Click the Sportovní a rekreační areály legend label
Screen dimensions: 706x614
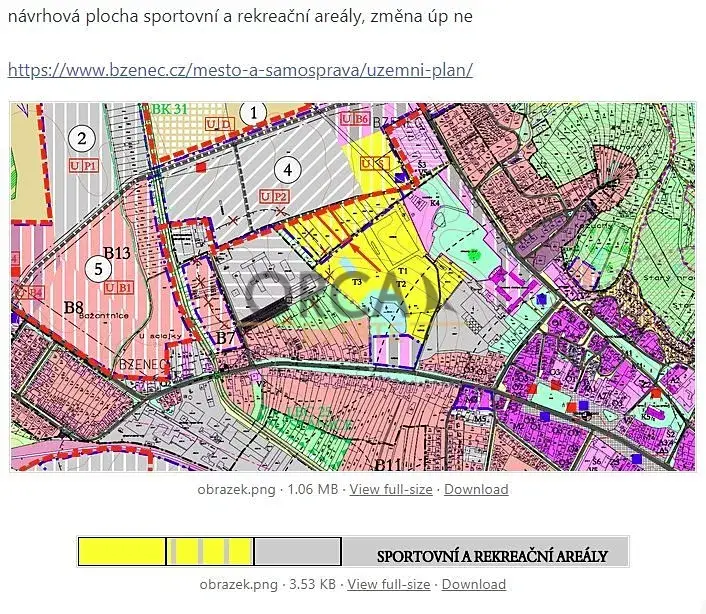(491, 555)
